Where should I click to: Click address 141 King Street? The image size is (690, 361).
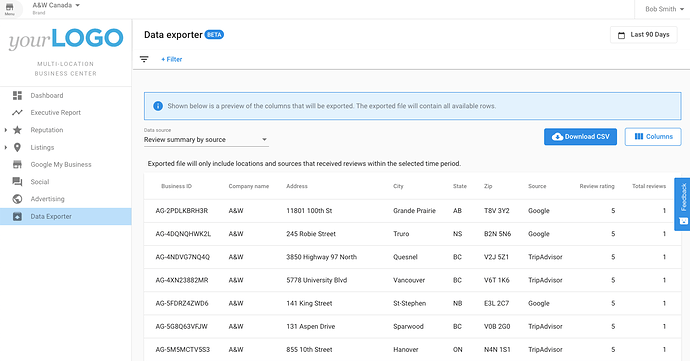click(x=309, y=303)
